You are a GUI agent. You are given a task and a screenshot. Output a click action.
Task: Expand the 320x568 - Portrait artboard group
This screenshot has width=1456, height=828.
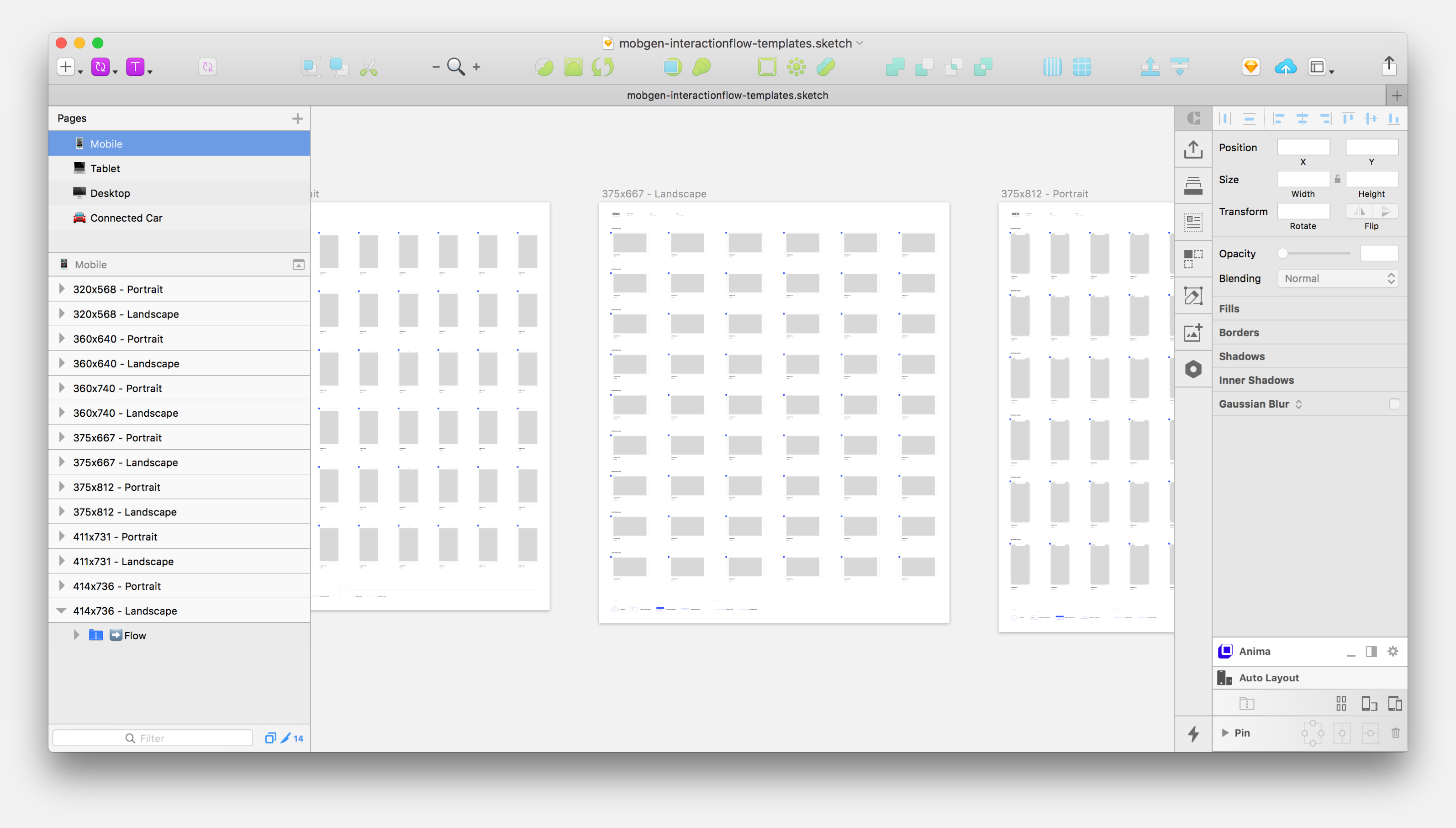click(61, 289)
